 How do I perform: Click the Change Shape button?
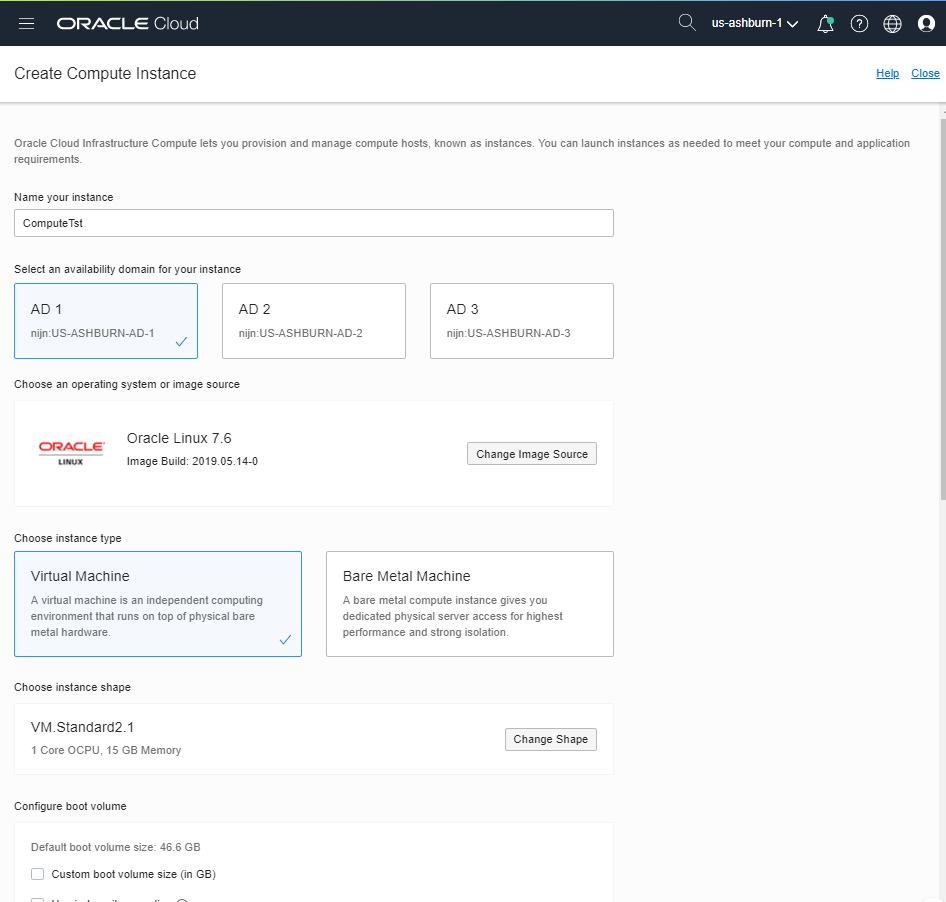[x=550, y=739]
